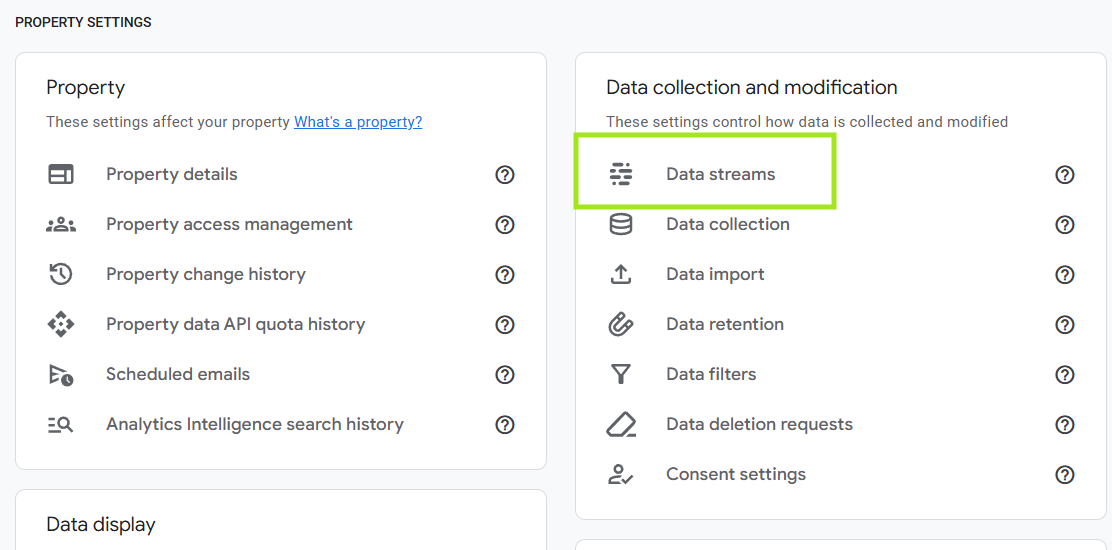Click the "Property" card heading

86,88
